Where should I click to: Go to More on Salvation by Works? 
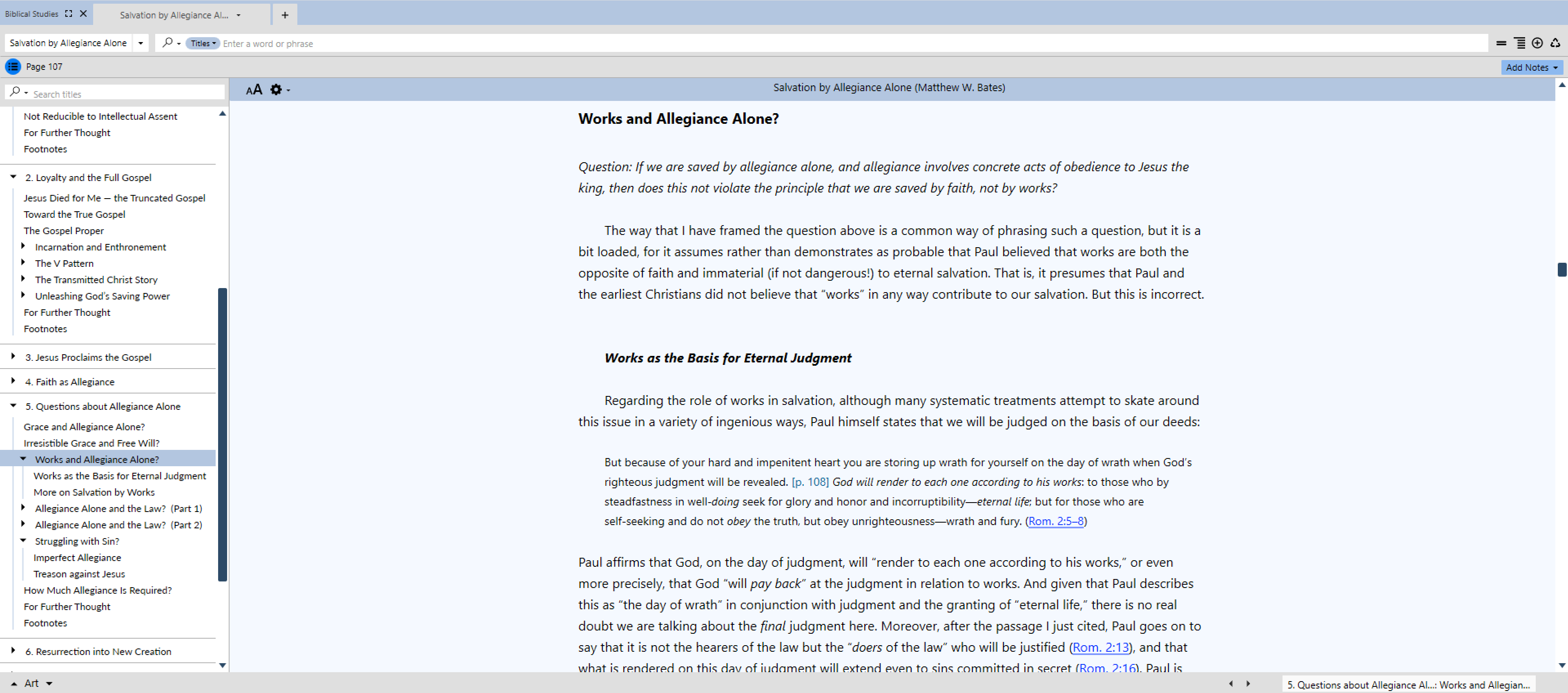94,492
